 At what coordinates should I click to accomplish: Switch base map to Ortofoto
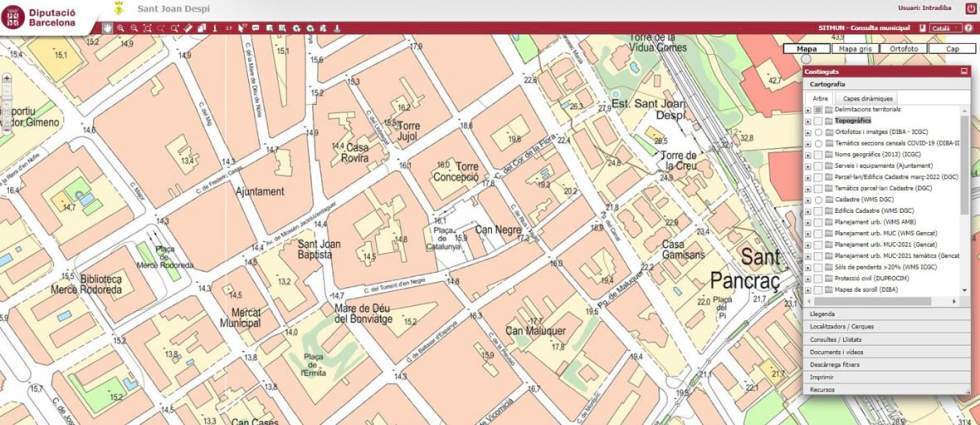click(x=903, y=47)
